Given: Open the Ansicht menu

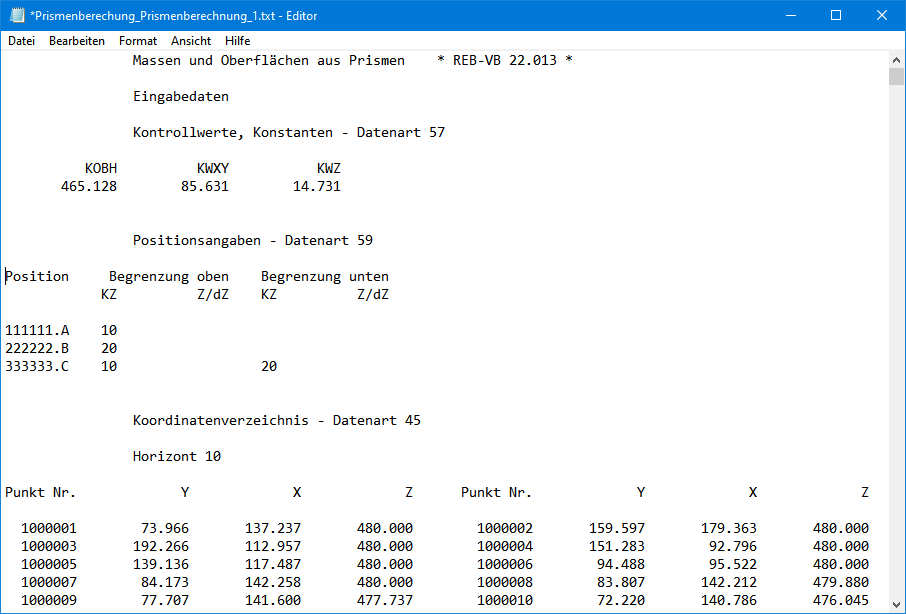Looking at the screenshot, I should click(191, 41).
